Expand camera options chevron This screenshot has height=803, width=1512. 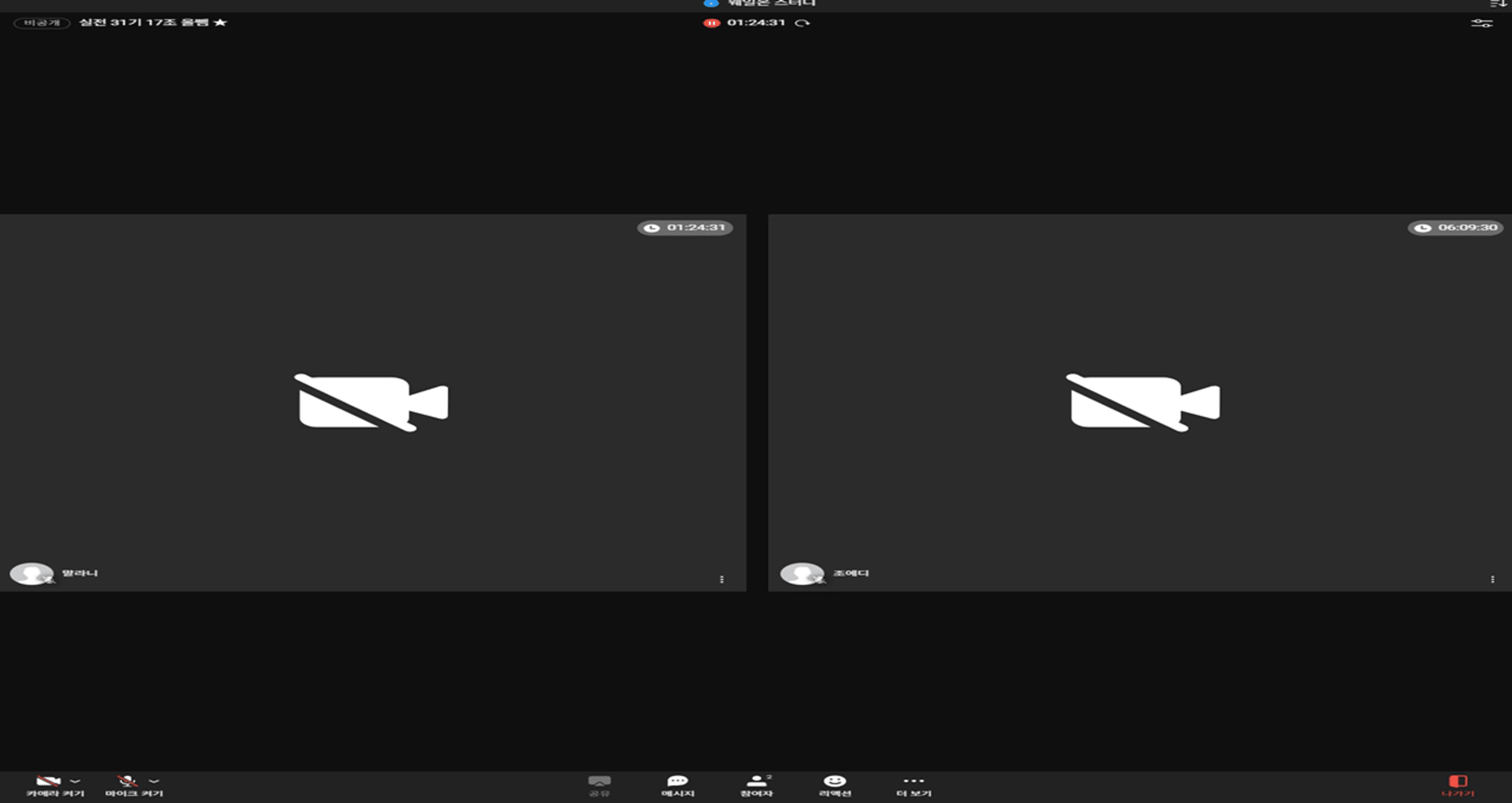pyautogui.click(x=75, y=781)
